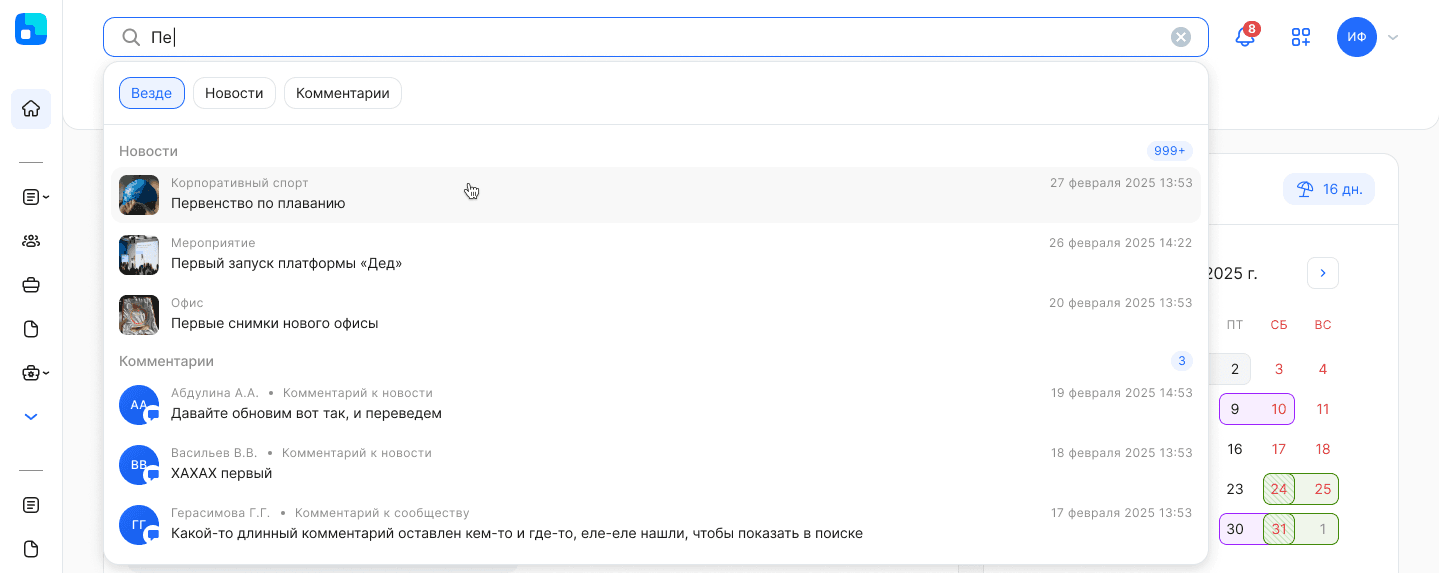
Task: Clear the search field with X icon
Action: [1181, 37]
